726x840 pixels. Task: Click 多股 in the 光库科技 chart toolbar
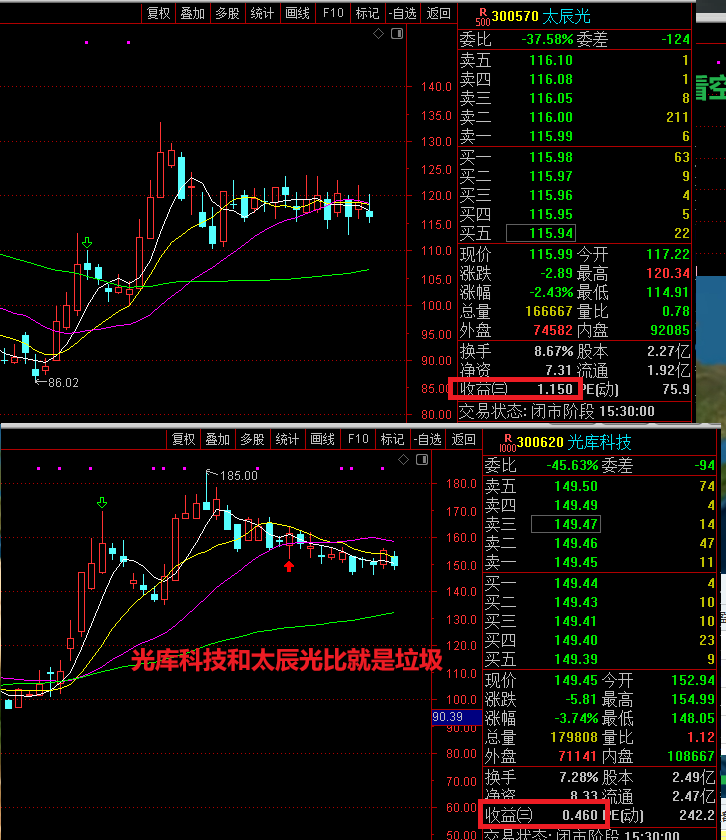pyautogui.click(x=253, y=439)
